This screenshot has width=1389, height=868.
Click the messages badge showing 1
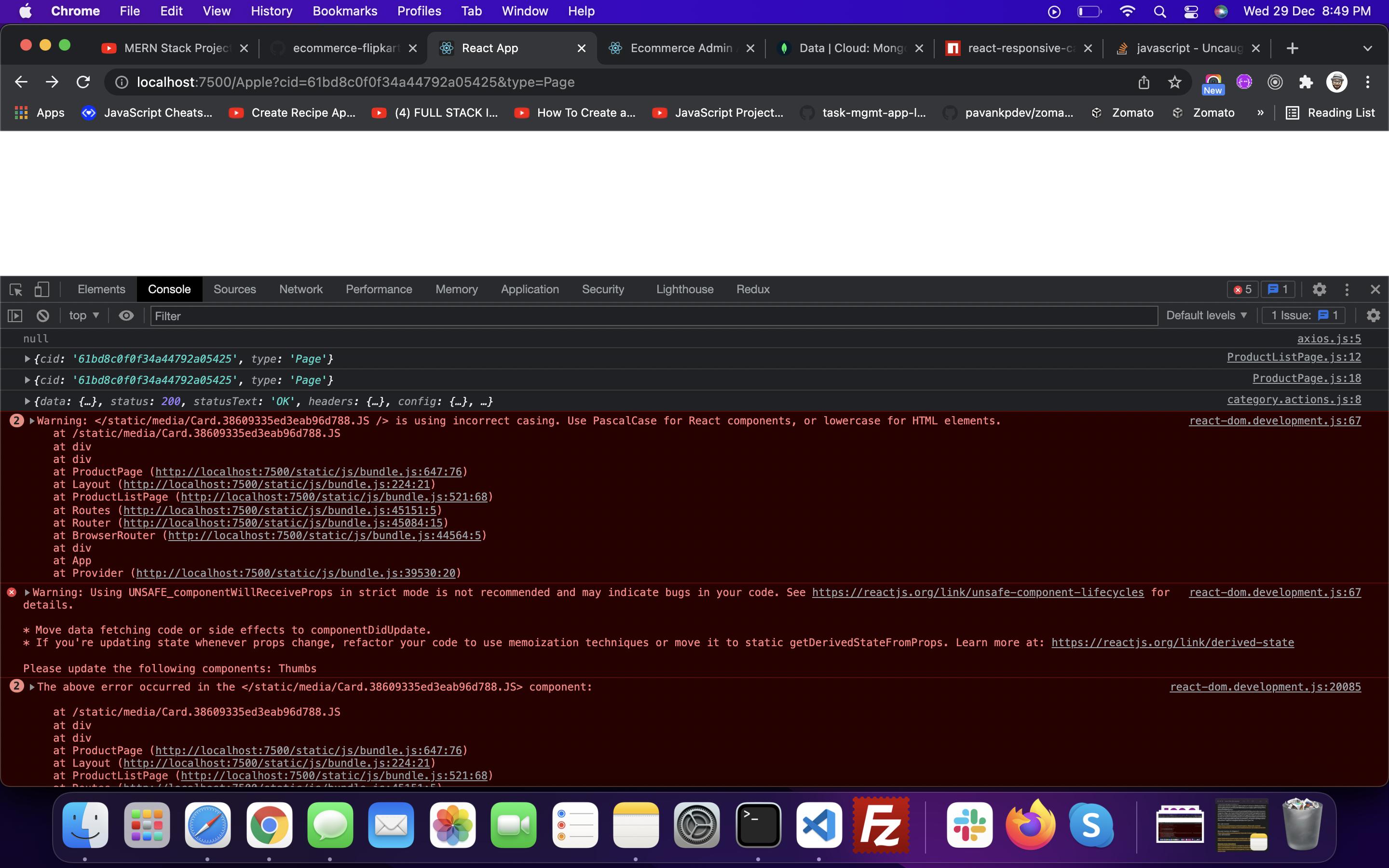tap(1277, 289)
